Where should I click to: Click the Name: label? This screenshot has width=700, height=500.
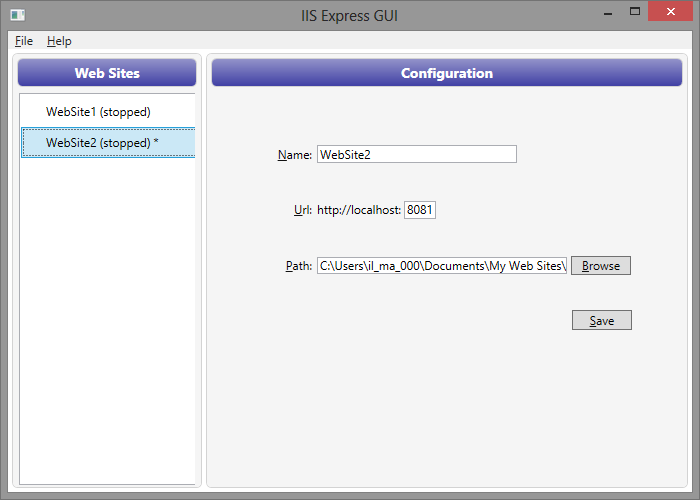pyautogui.click(x=295, y=155)
